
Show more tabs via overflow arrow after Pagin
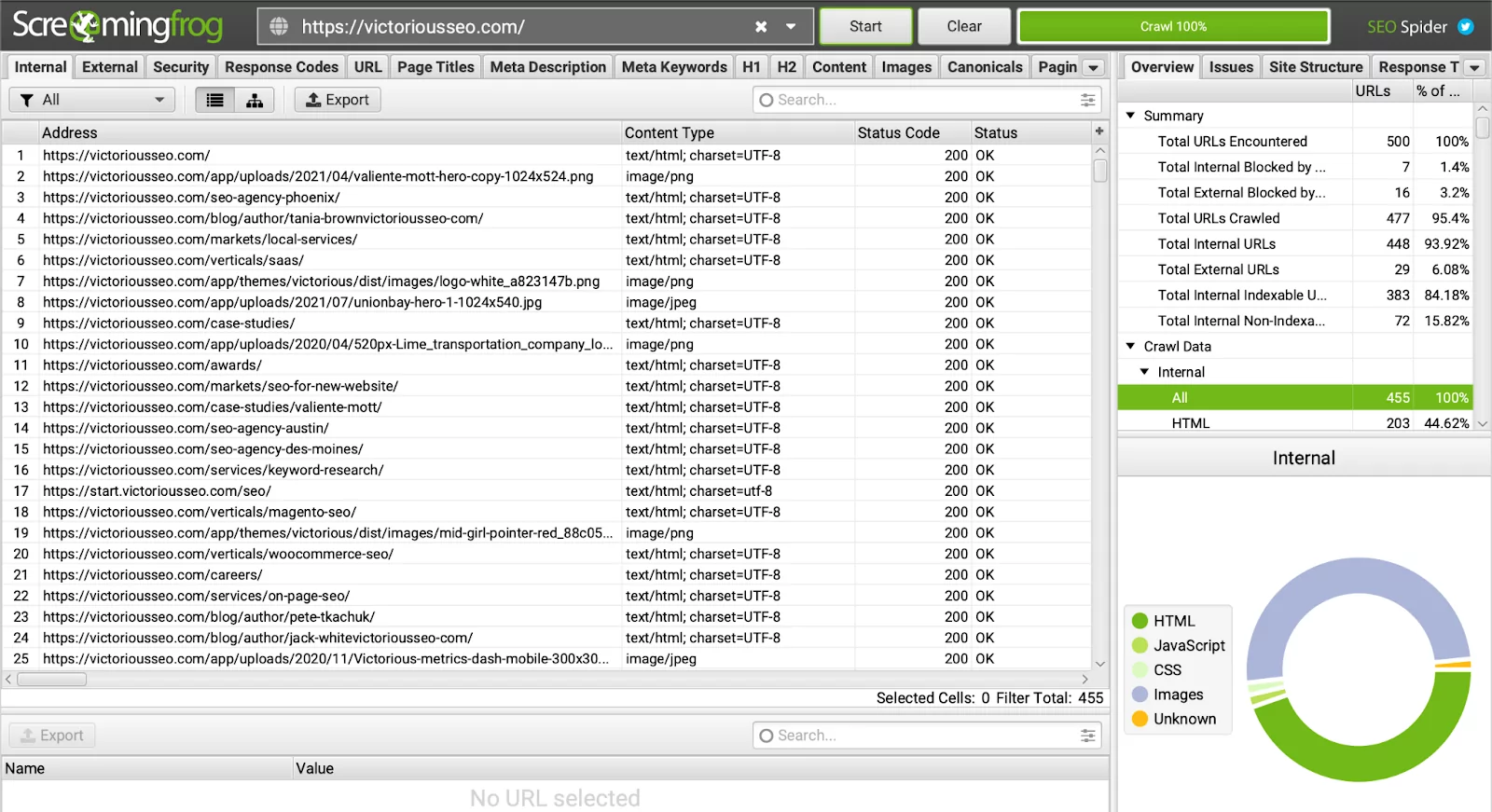click(1094, 67)
